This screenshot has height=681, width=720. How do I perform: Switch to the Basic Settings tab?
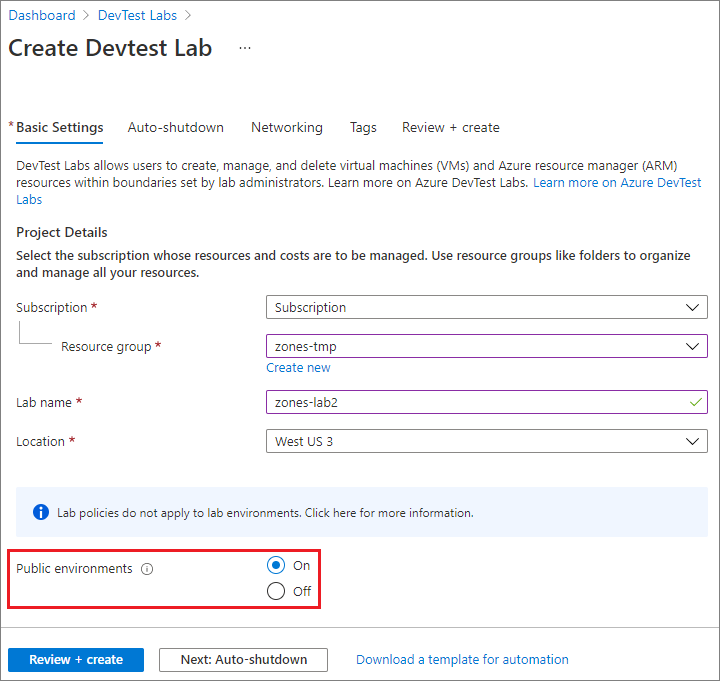(59, 127)
